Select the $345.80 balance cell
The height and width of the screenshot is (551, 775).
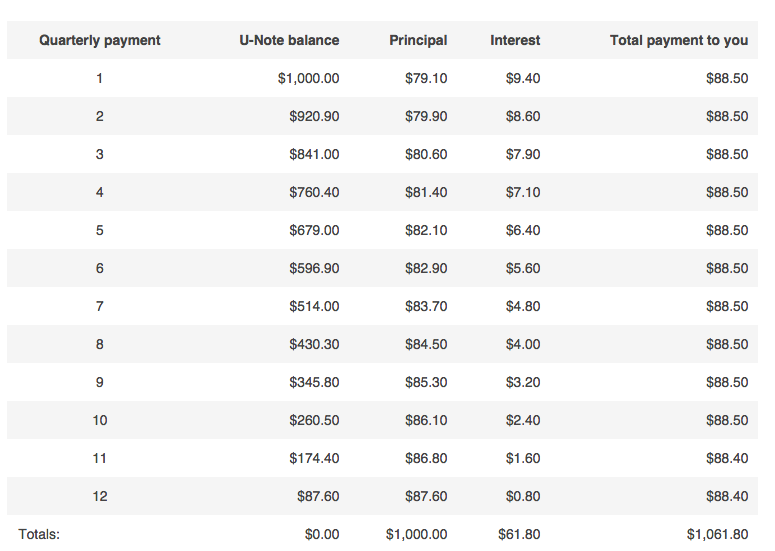[314, 382]
